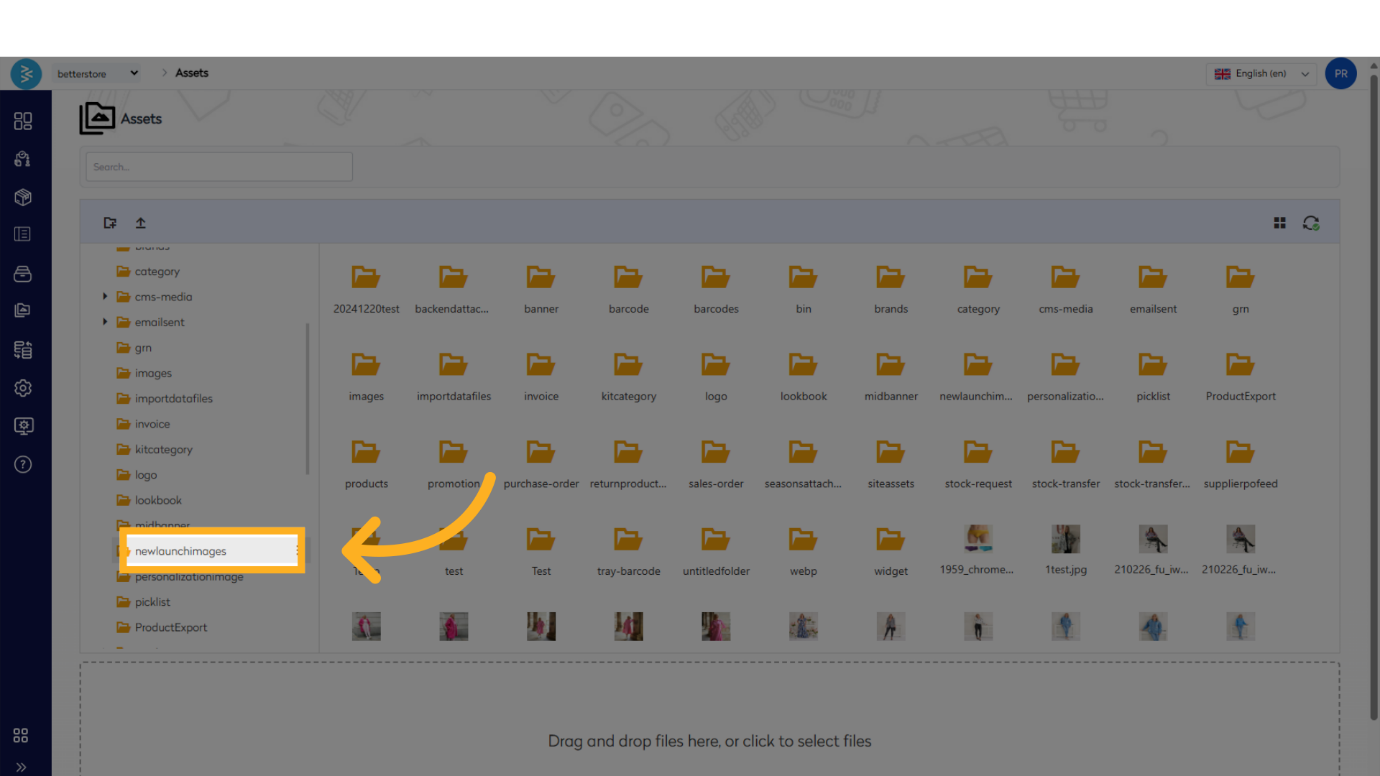Click the new folder icon in toolbar
The image size is (1380, 776).
(x=110, y=223)
